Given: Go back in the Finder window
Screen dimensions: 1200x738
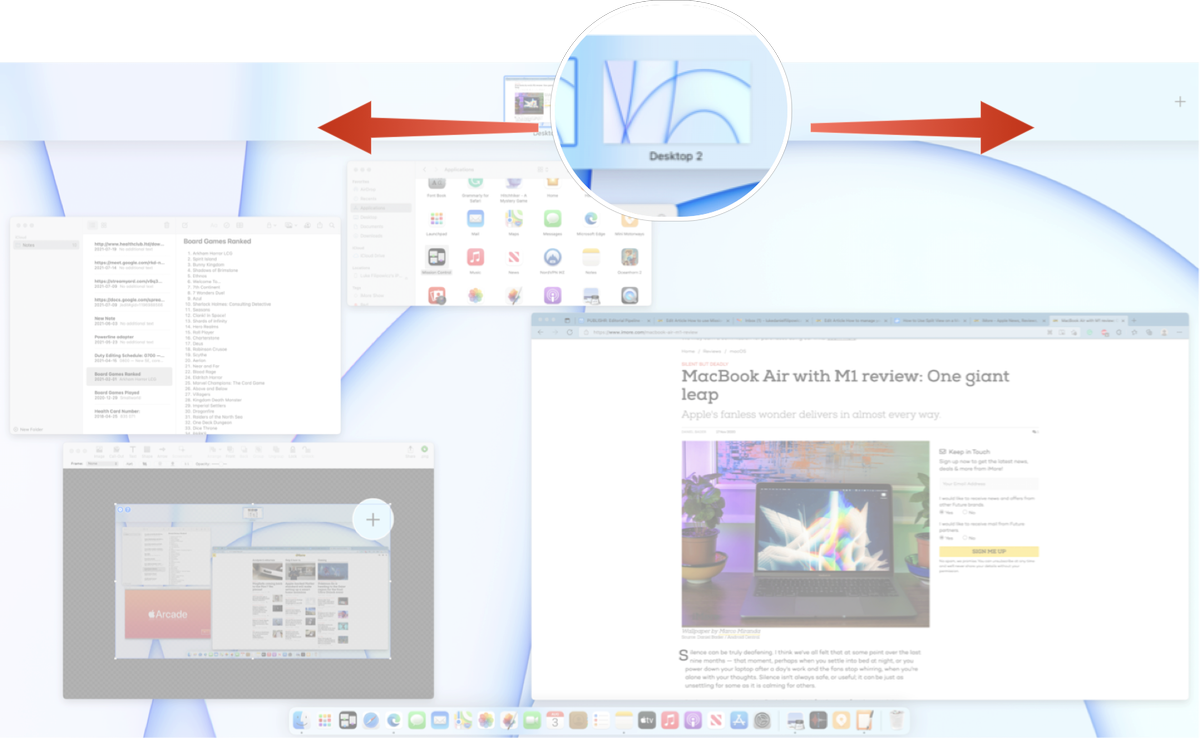Looking at the screenshot, I should pos(425,170).
